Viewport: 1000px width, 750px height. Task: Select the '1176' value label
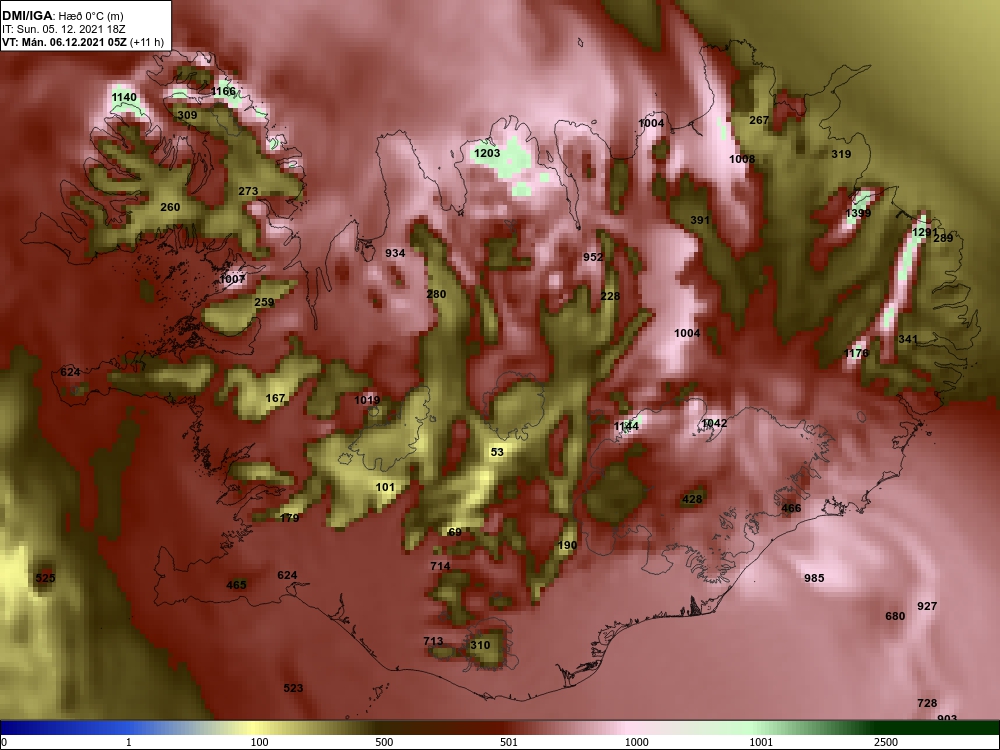click(x=856, y=353)
